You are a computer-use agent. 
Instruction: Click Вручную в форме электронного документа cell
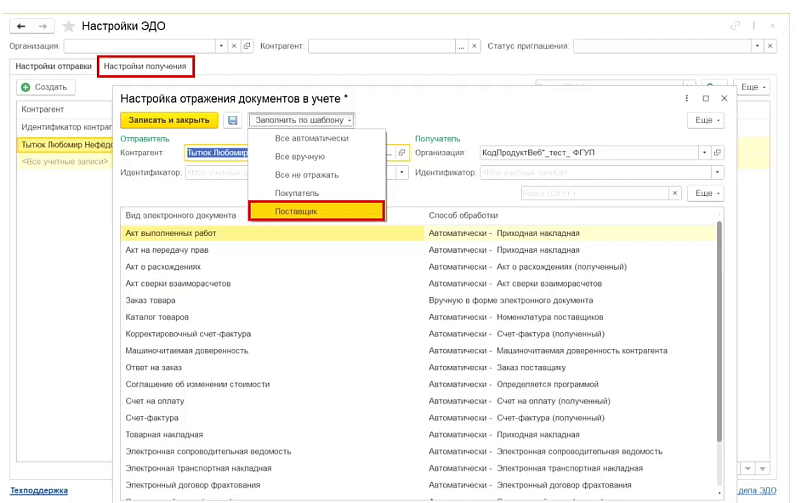click(x=511, y=300)
